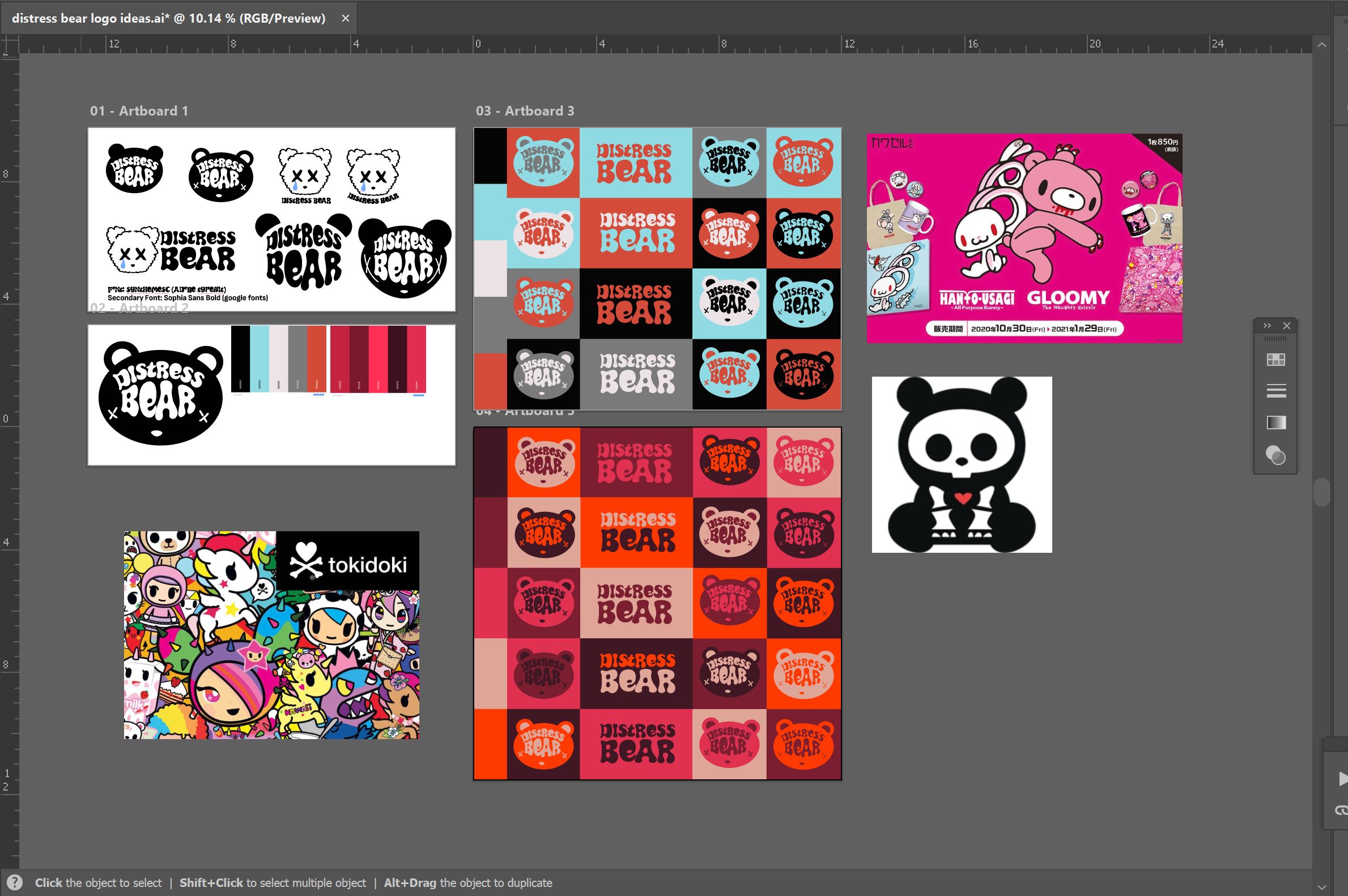Click the help question mark icon
The width and height of the screenshot is (1348, 896).
(15, 882)
